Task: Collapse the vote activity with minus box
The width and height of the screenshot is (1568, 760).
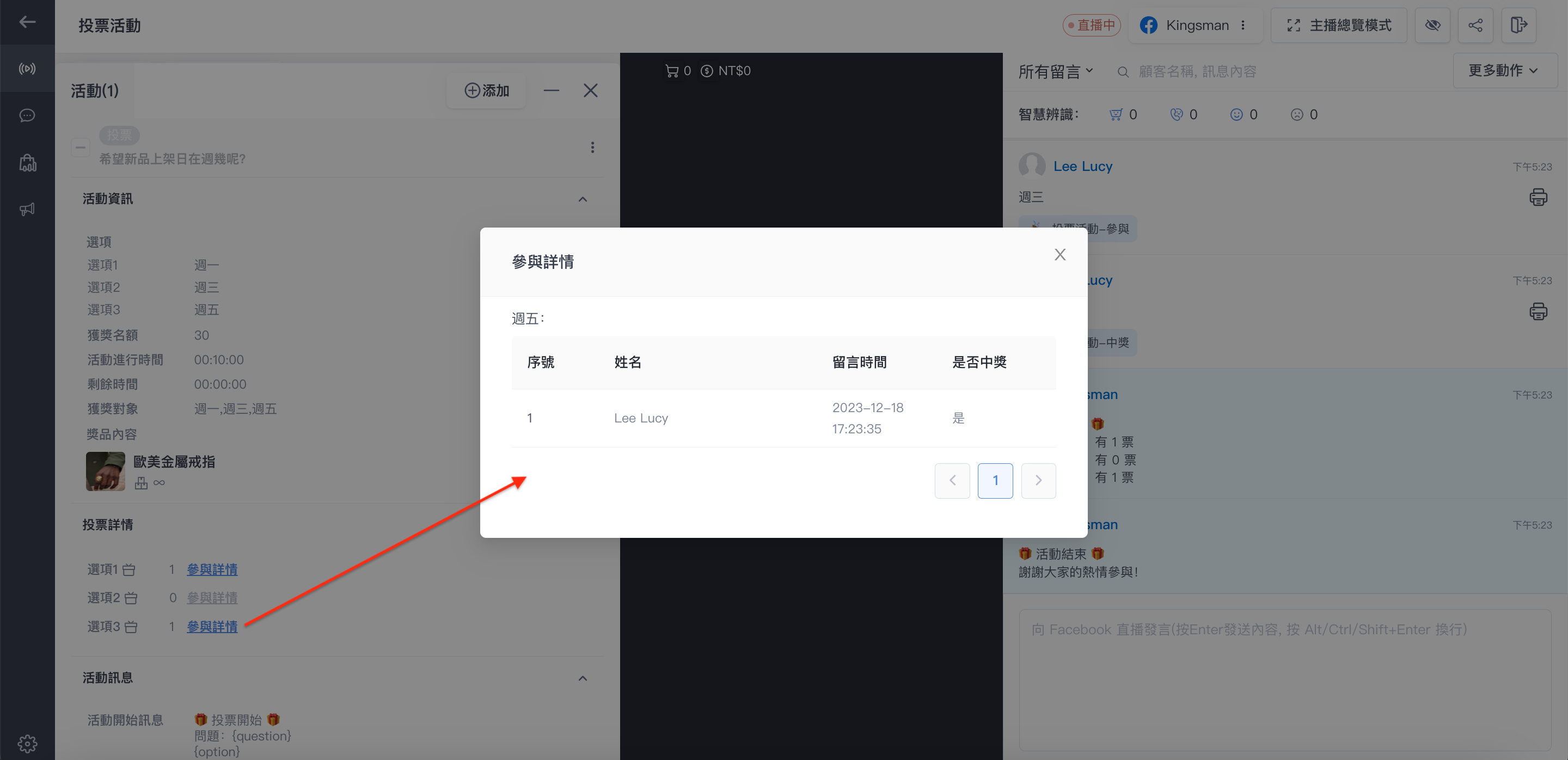Action: pos(81,147)
